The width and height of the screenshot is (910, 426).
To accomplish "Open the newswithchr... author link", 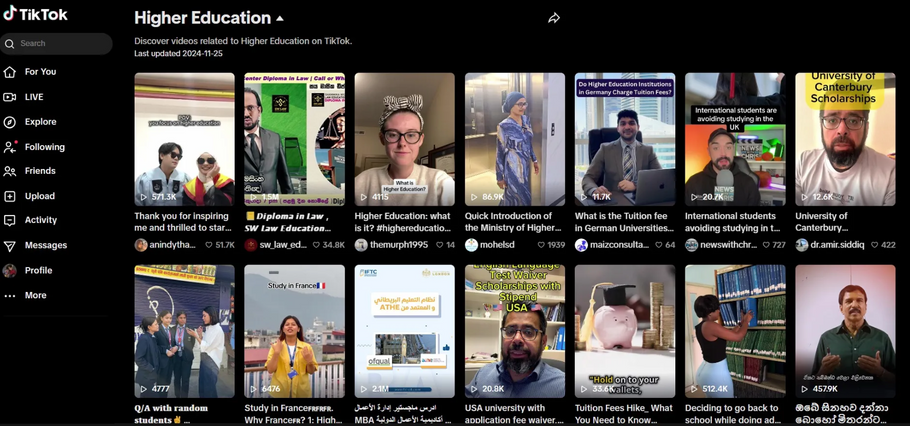I will [x=729, y=245].
